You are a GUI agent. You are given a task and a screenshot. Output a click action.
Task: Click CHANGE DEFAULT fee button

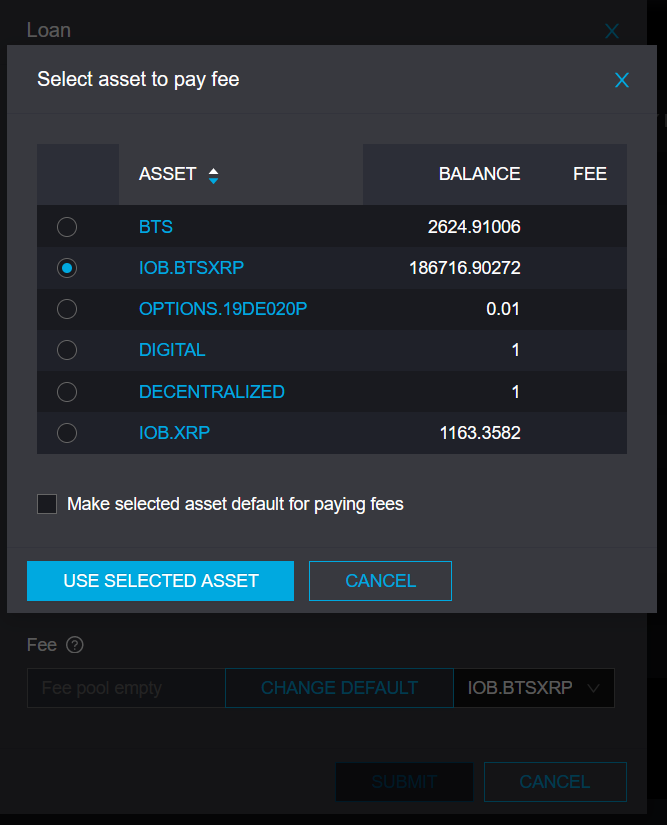tap(339, 688)
